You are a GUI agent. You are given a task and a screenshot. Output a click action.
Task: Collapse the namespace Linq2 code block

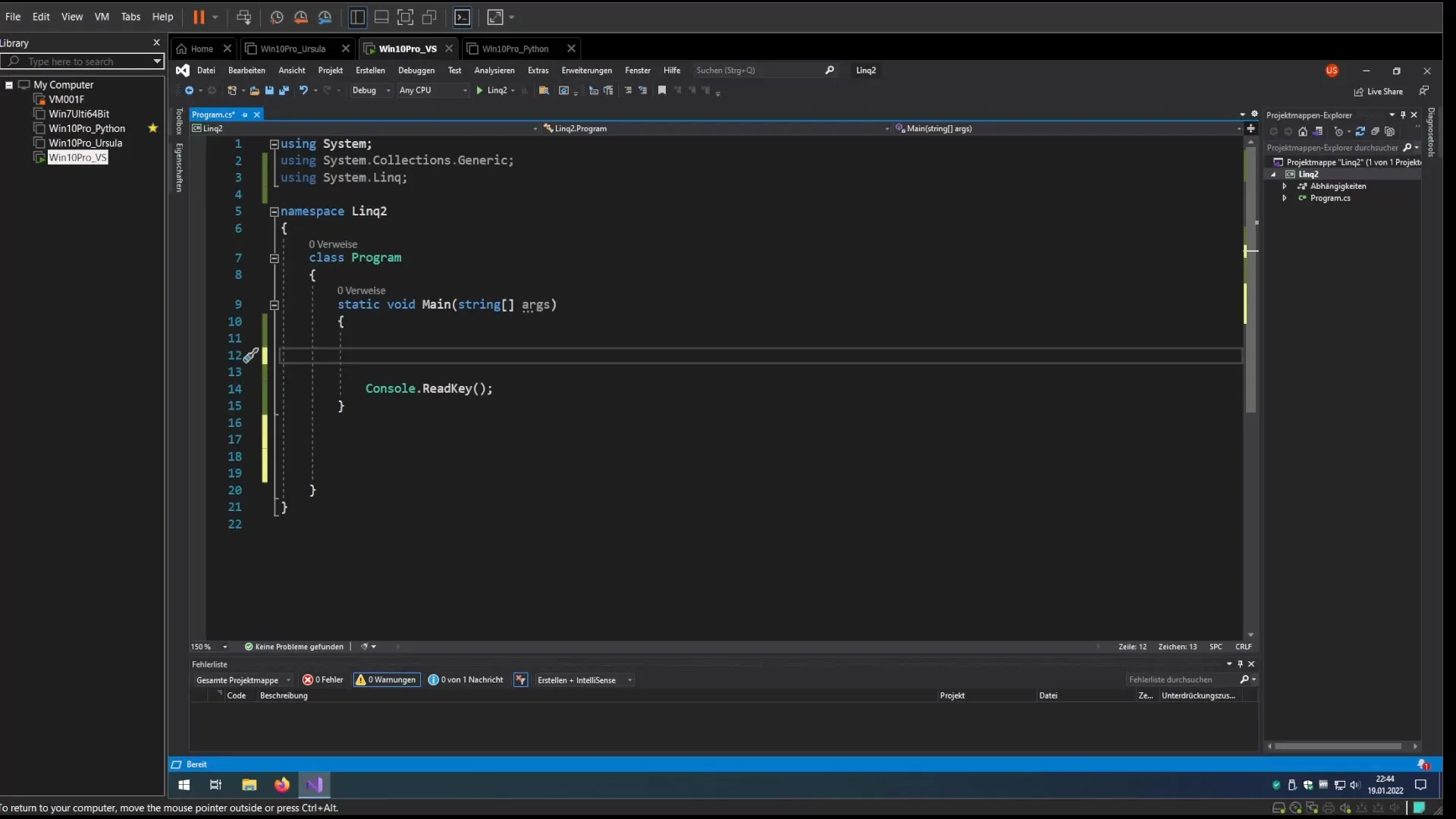[x=275, y=212]
